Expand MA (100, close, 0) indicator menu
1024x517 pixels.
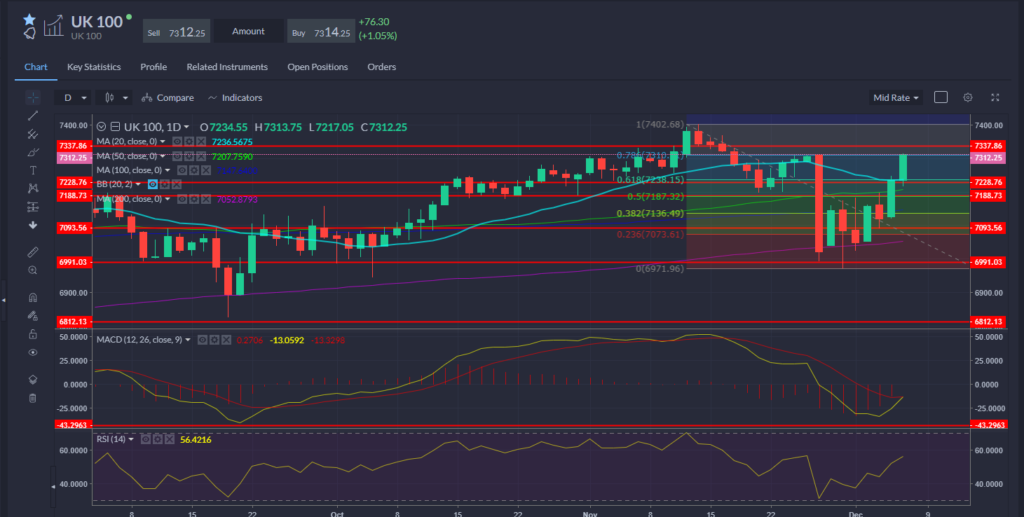point(167,170)
